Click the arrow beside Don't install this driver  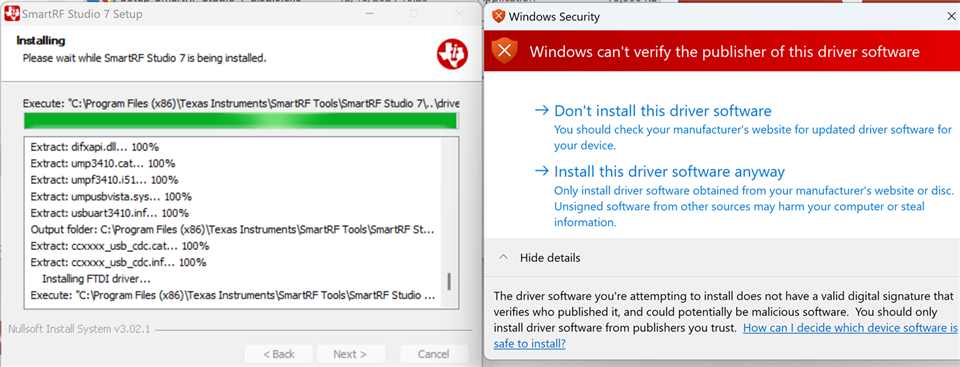coord(541,110)
